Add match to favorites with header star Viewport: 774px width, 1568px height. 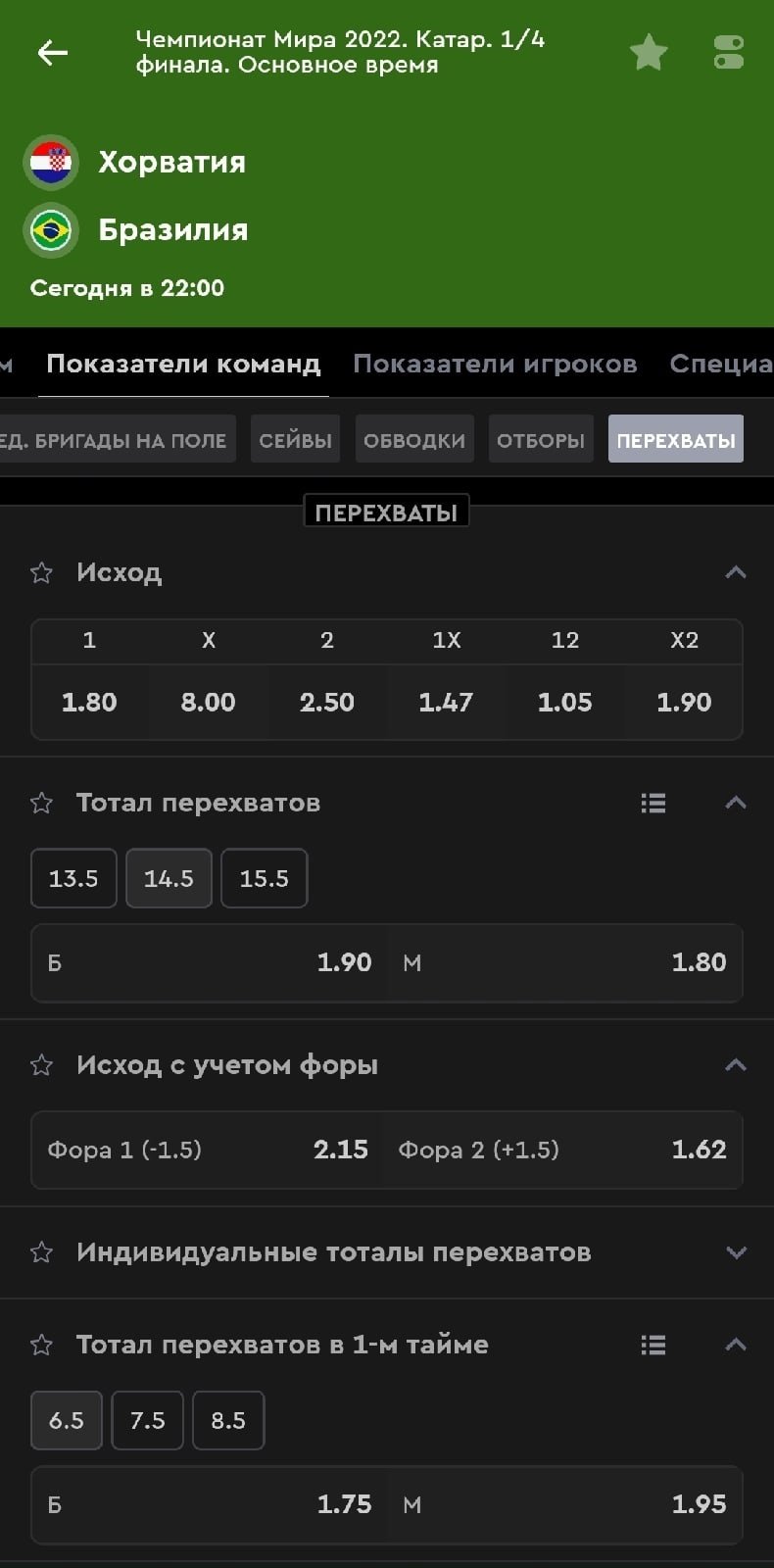point(649,53)
